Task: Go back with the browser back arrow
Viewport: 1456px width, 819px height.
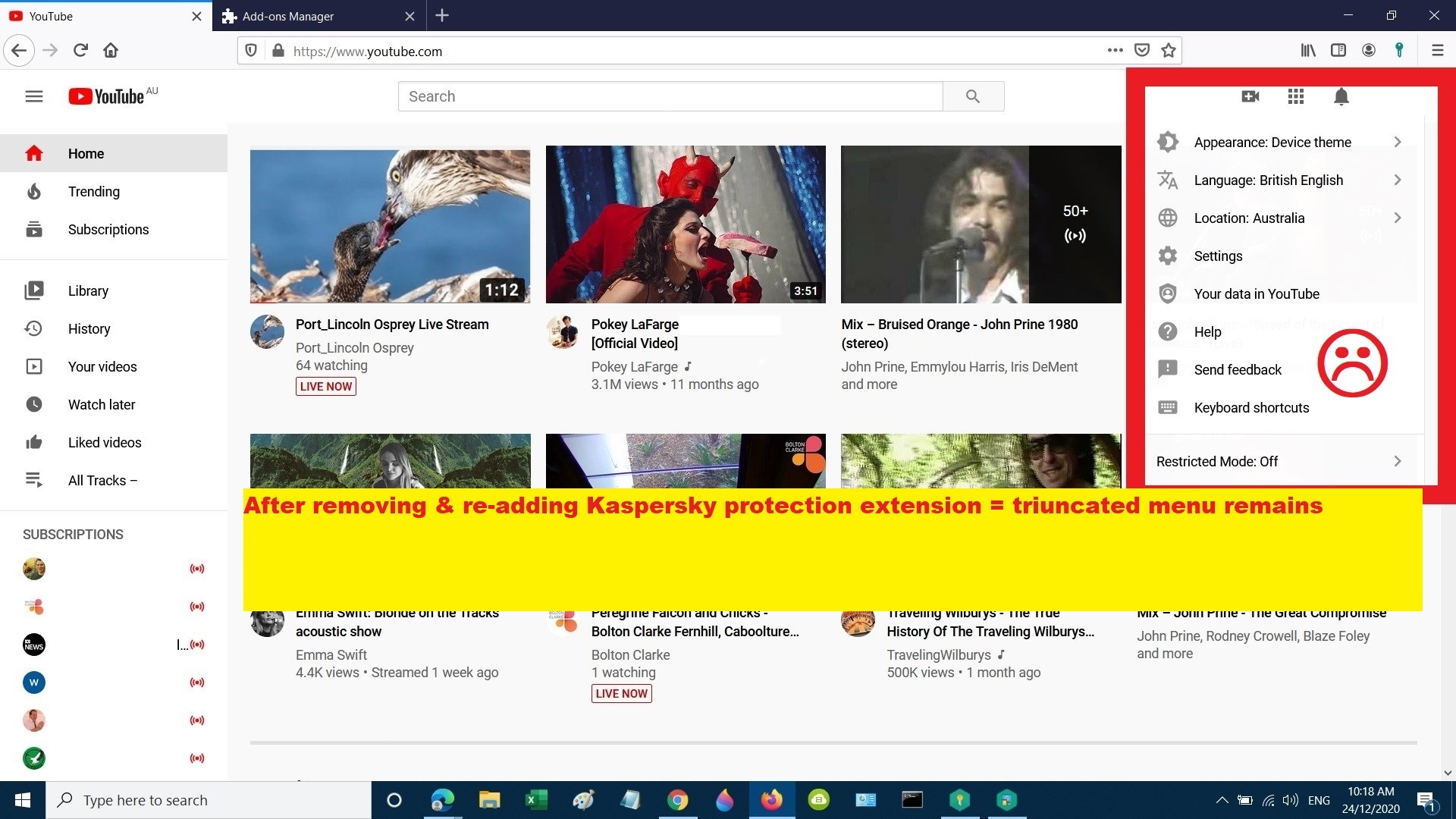Action: [19, 51]
